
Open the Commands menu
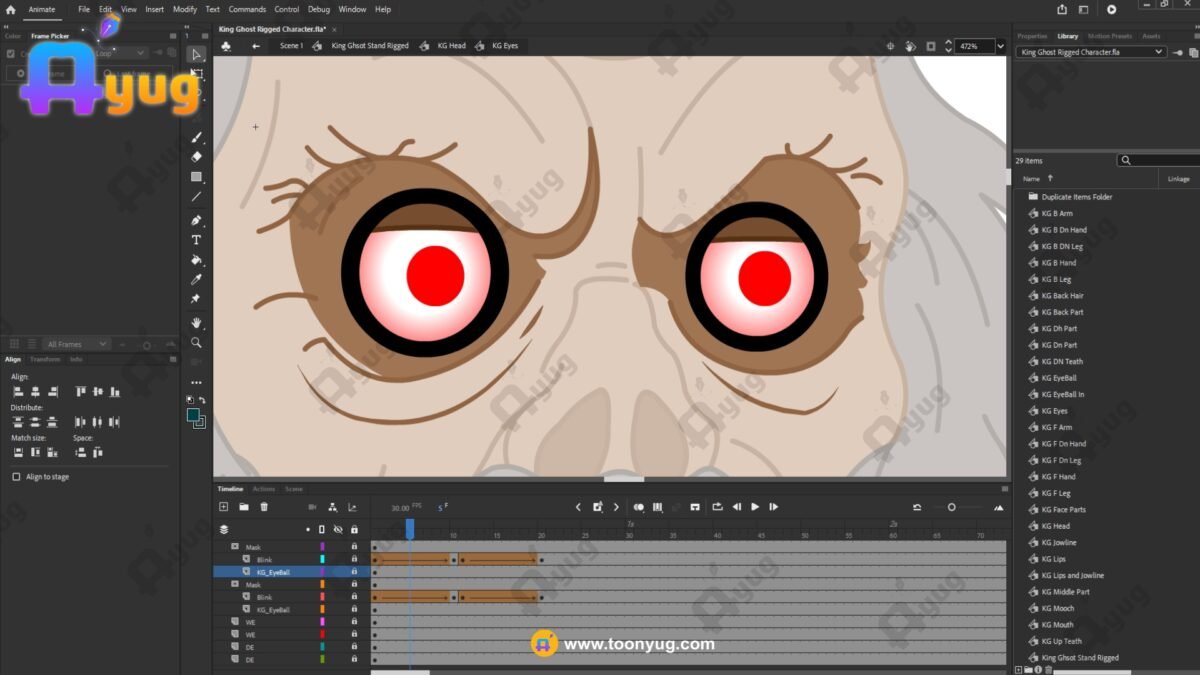click(247, 9)
